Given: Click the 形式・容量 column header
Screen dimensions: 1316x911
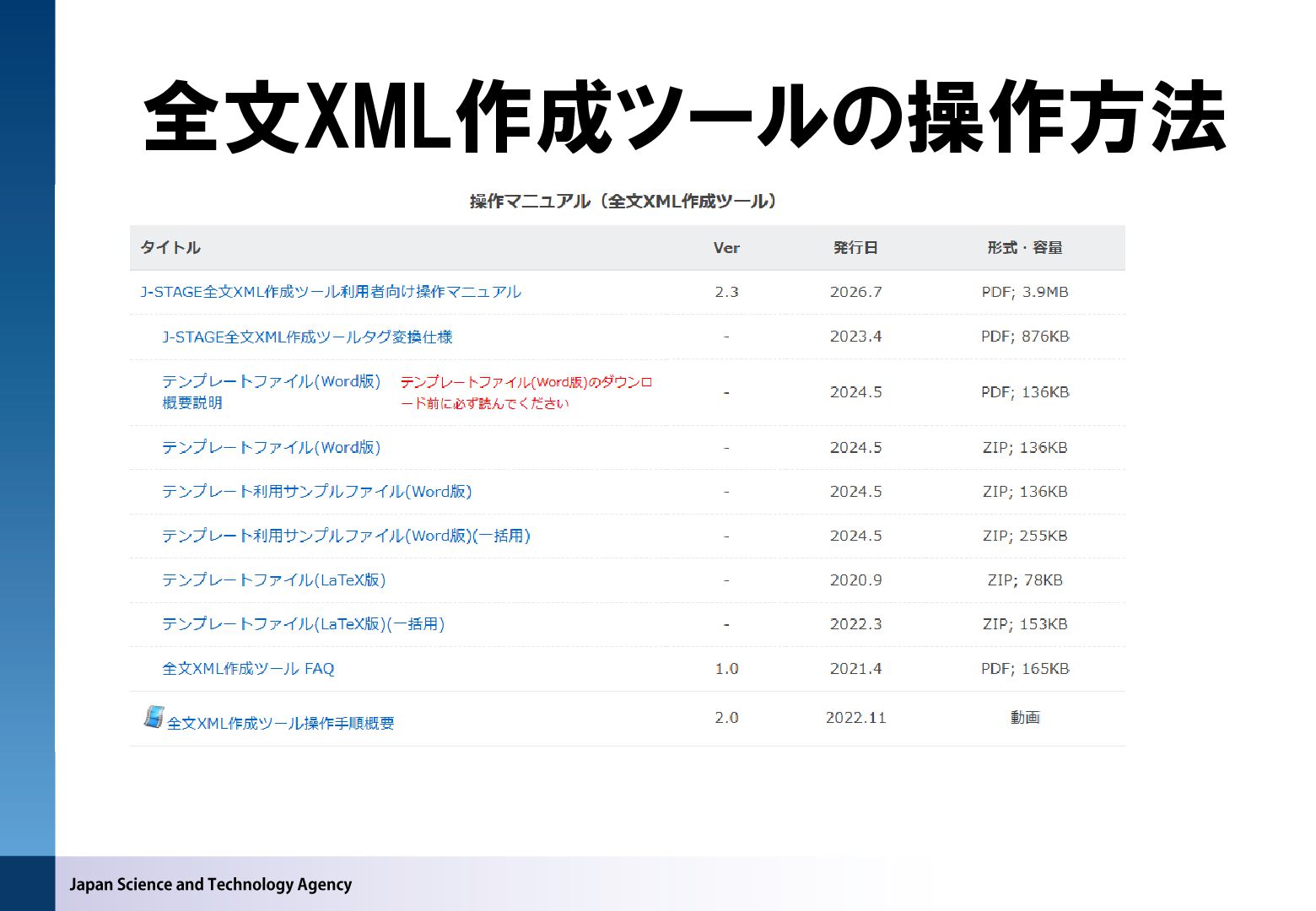Looking at the screenshot, I should (1025, 247).
